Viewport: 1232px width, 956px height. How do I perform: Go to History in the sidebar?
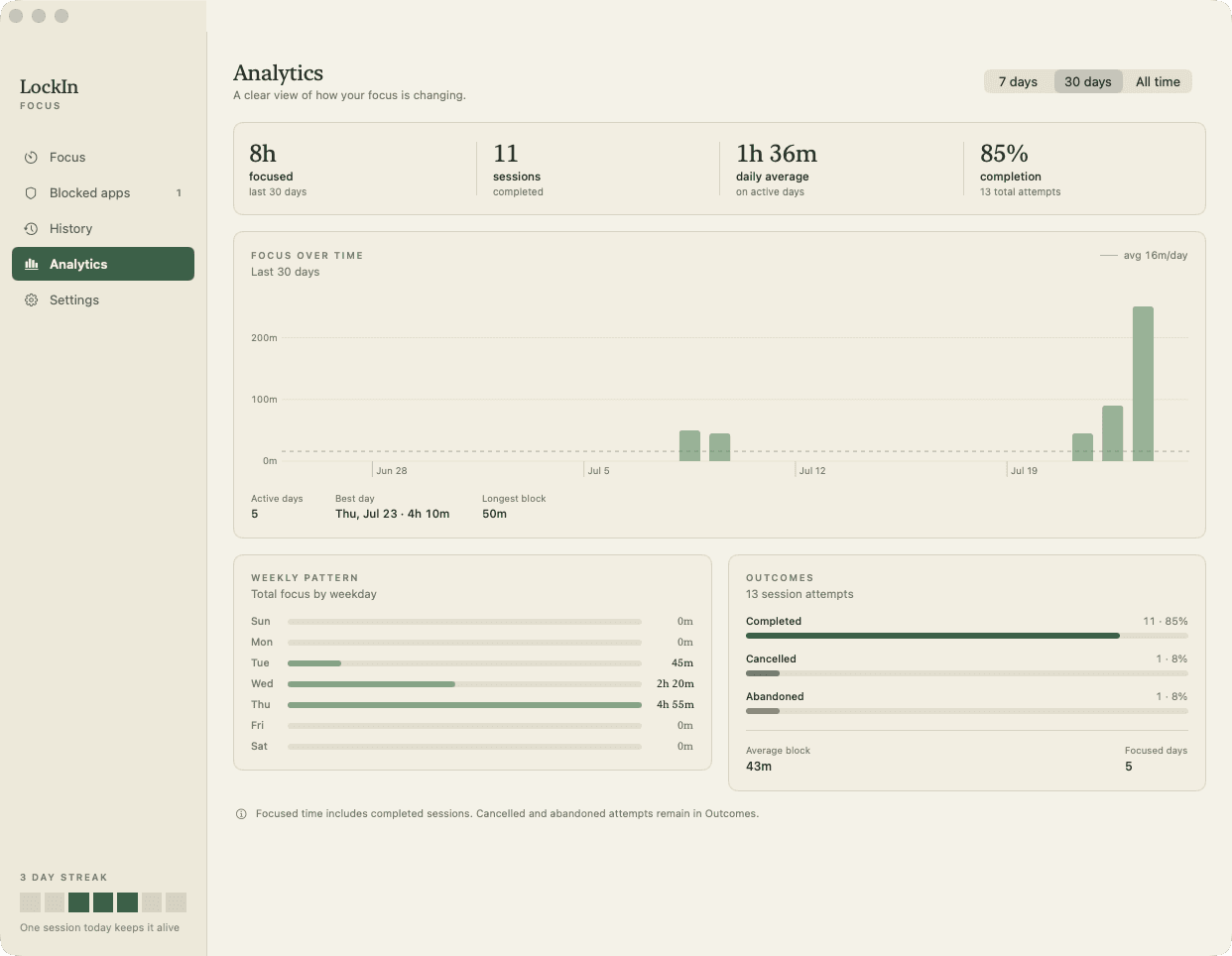click(x=103, y=229)
